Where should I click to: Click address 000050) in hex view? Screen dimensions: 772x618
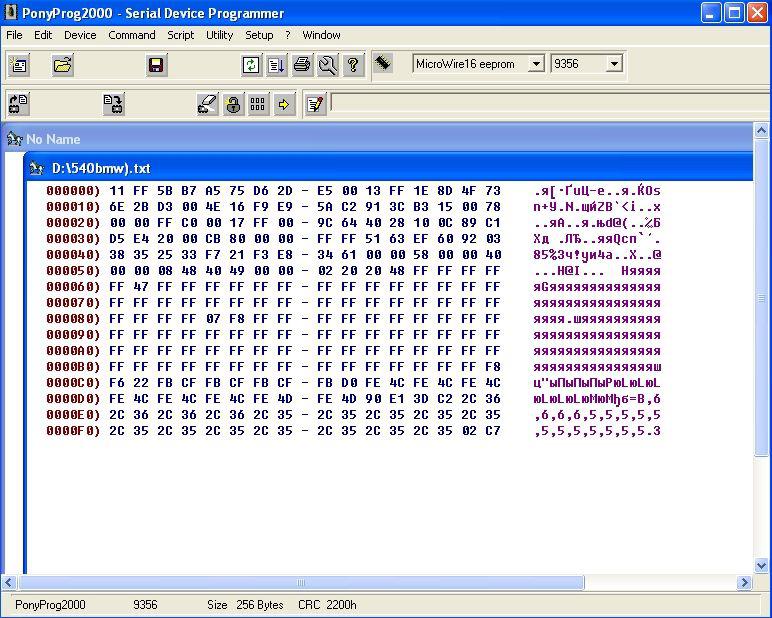point(73,271)
